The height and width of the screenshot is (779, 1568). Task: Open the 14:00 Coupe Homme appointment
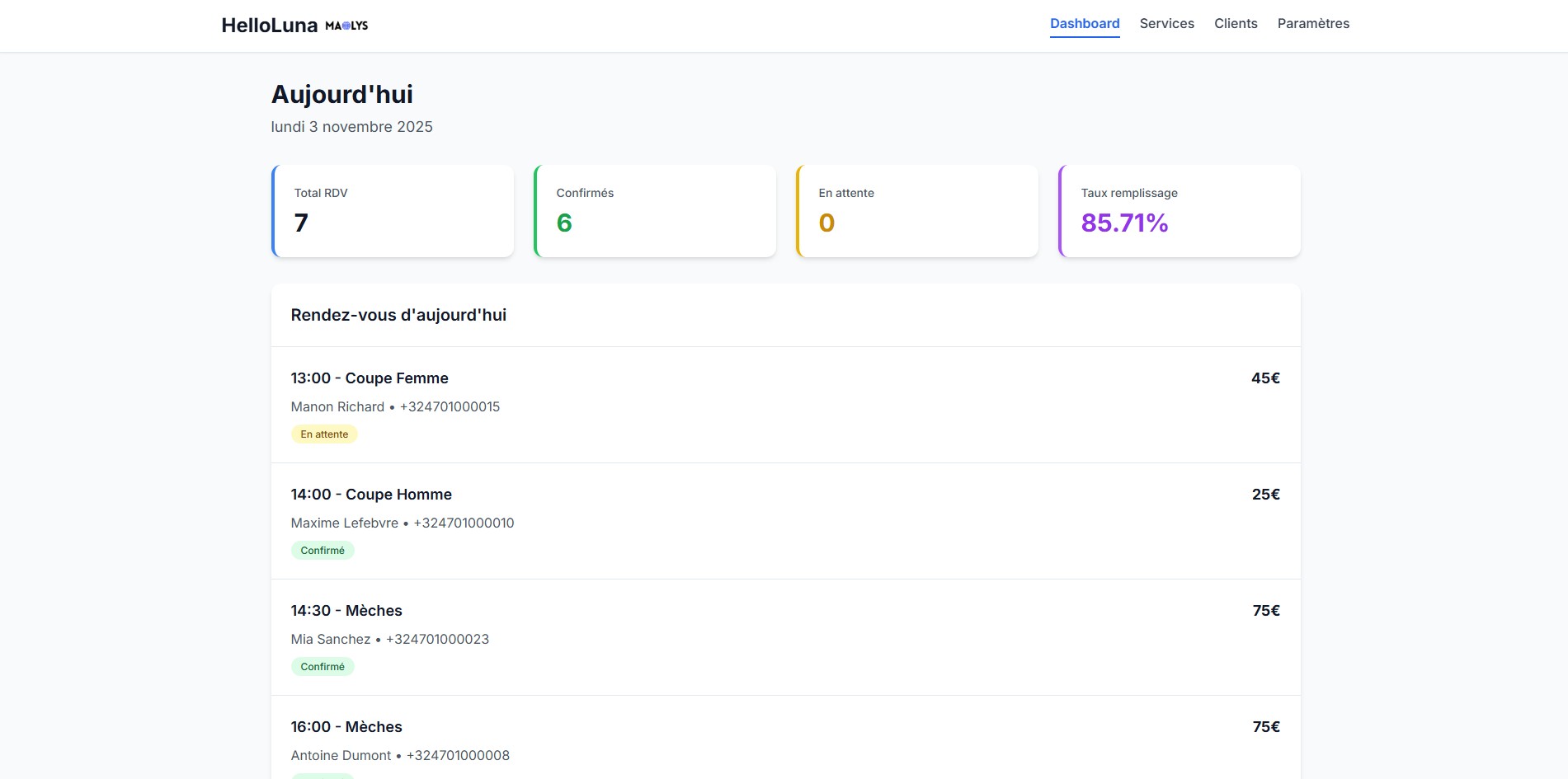pos(371,495)
